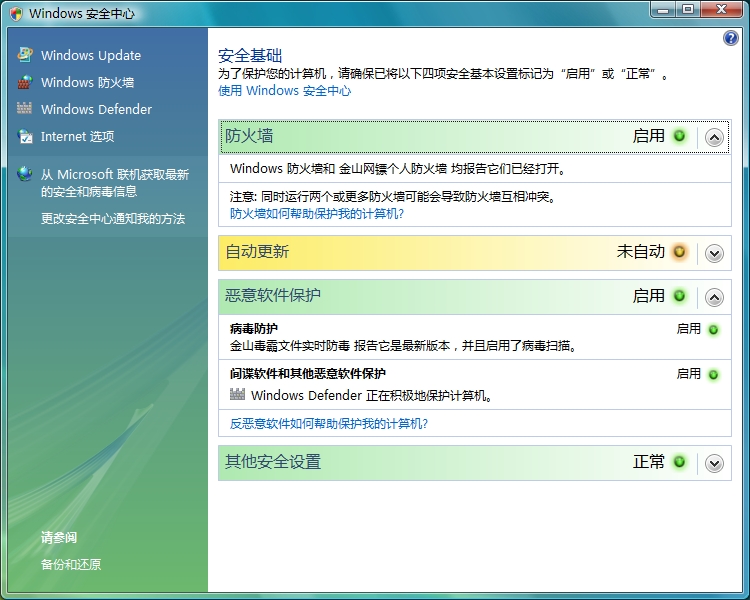Expand the 其他安全设置 section with chevron
Image resolution: width=750 pixels, height=600 pixels.
714,463
